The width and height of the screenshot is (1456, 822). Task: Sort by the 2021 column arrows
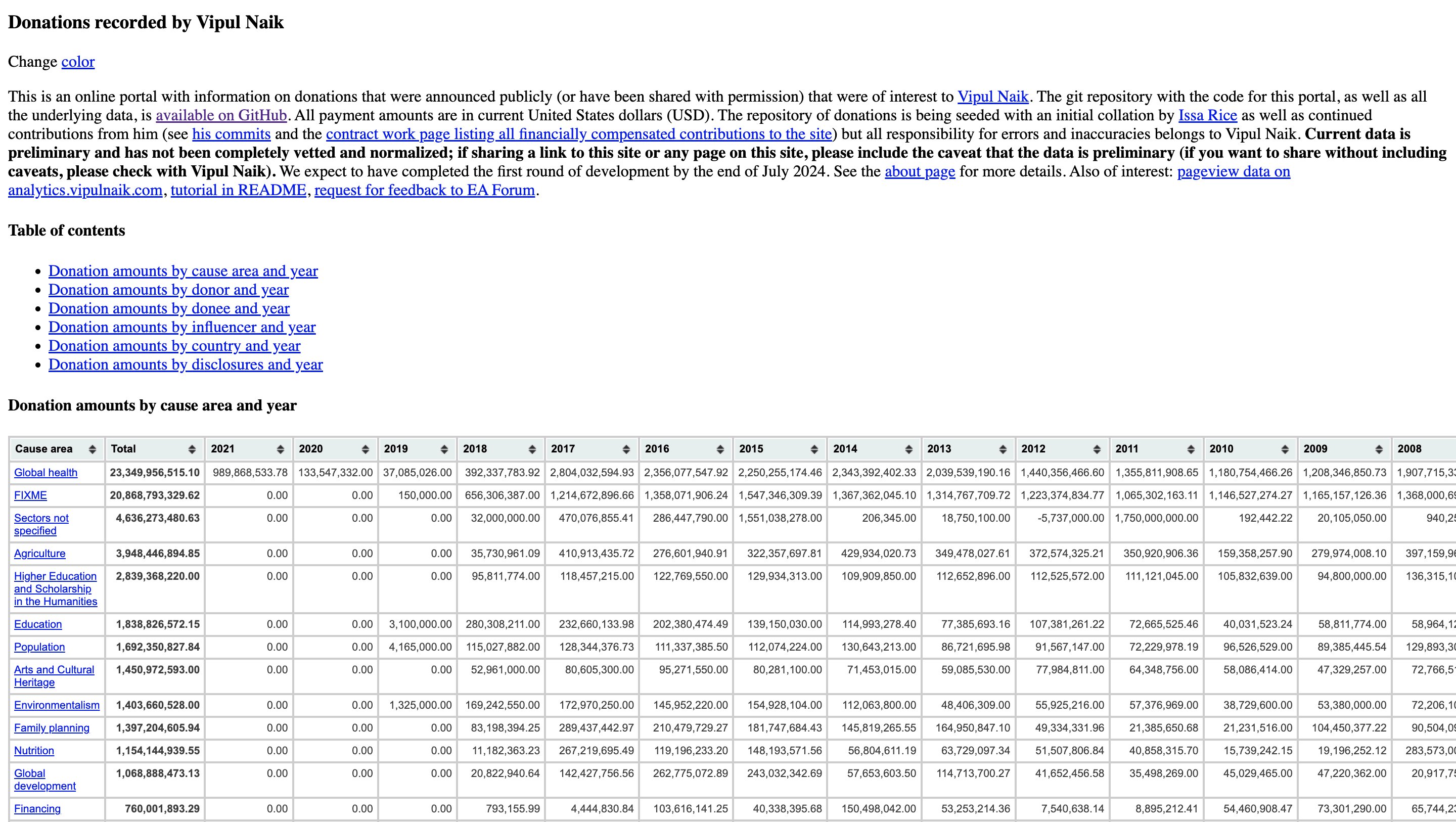281,449
